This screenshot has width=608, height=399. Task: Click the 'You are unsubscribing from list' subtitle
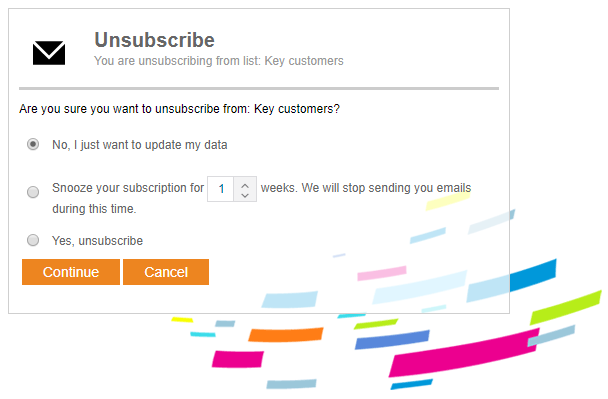click(219, 61)
